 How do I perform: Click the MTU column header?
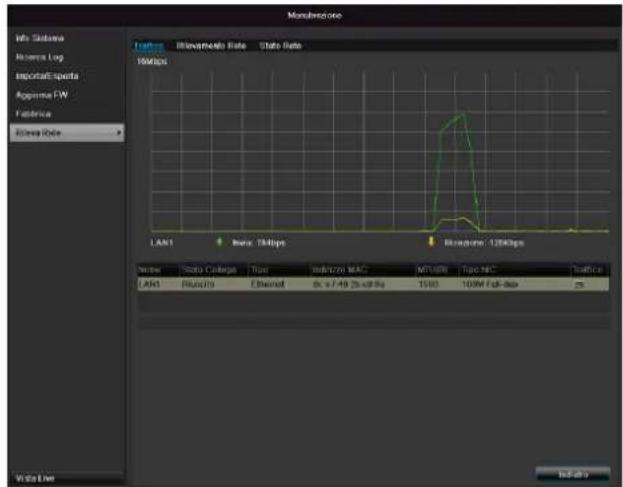click(x=432, y=270)
